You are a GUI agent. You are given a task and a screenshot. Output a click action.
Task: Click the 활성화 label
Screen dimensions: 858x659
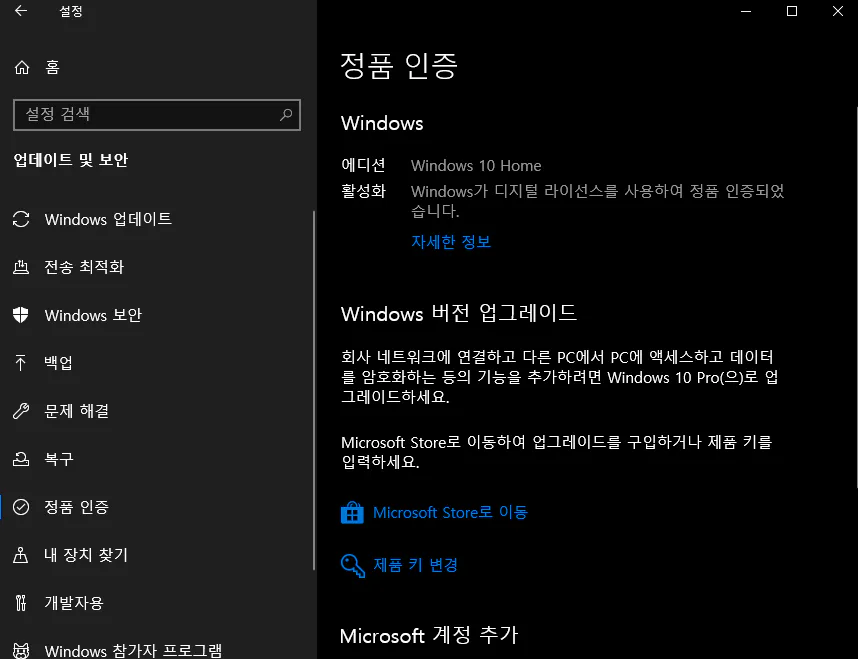coord(363,191)
